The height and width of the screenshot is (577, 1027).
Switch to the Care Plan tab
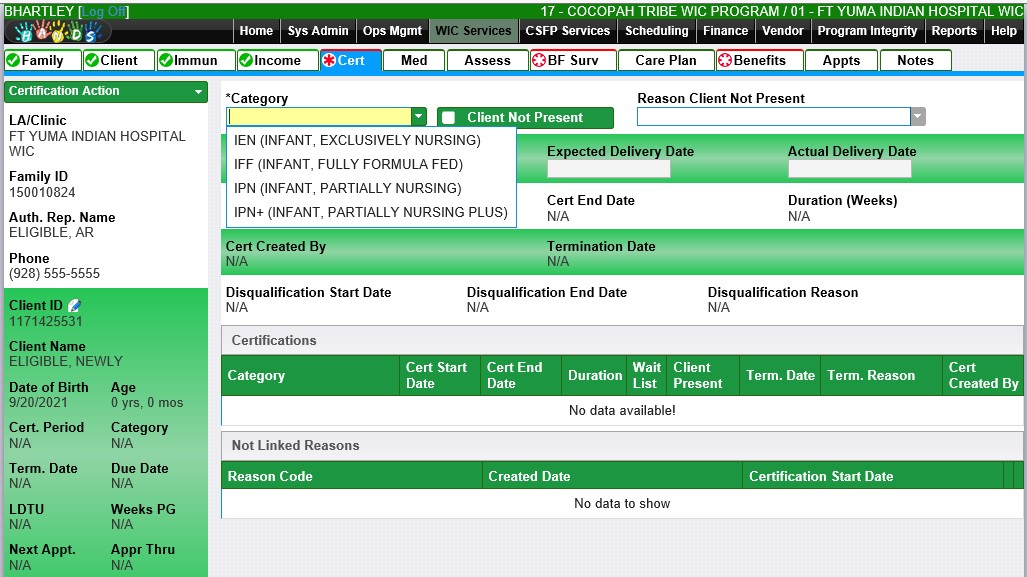click(x=665, y=61)
